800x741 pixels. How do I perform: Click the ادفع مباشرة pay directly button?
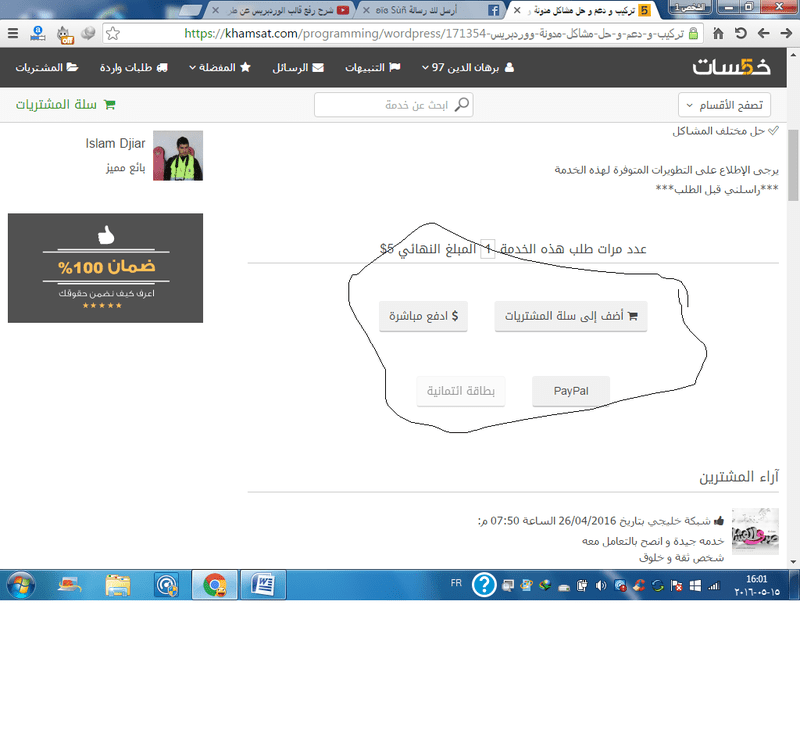pyautogui.click(x=423, y=316)
